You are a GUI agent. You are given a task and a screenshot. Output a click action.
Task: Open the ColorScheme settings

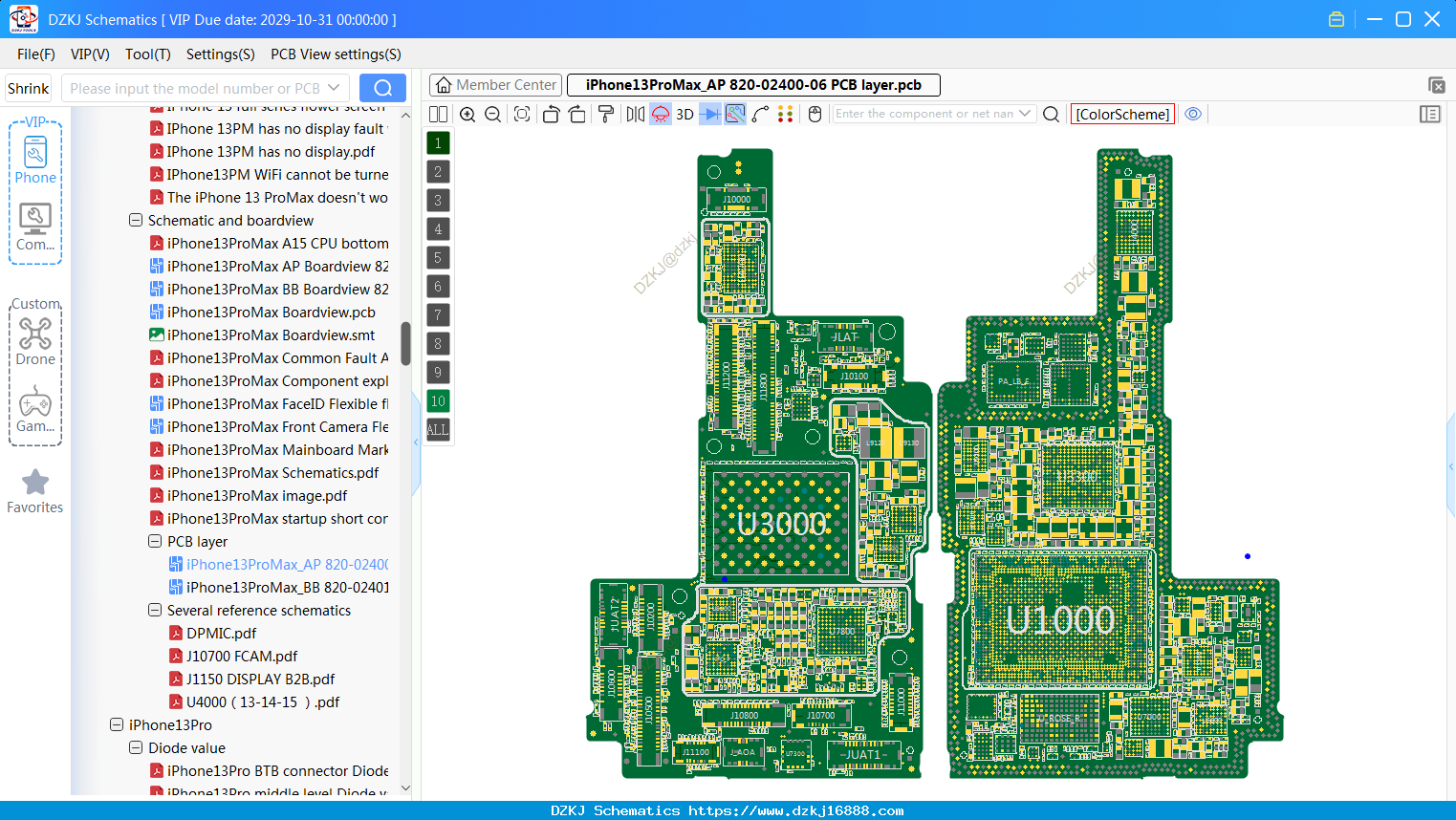click(1122, 114)
